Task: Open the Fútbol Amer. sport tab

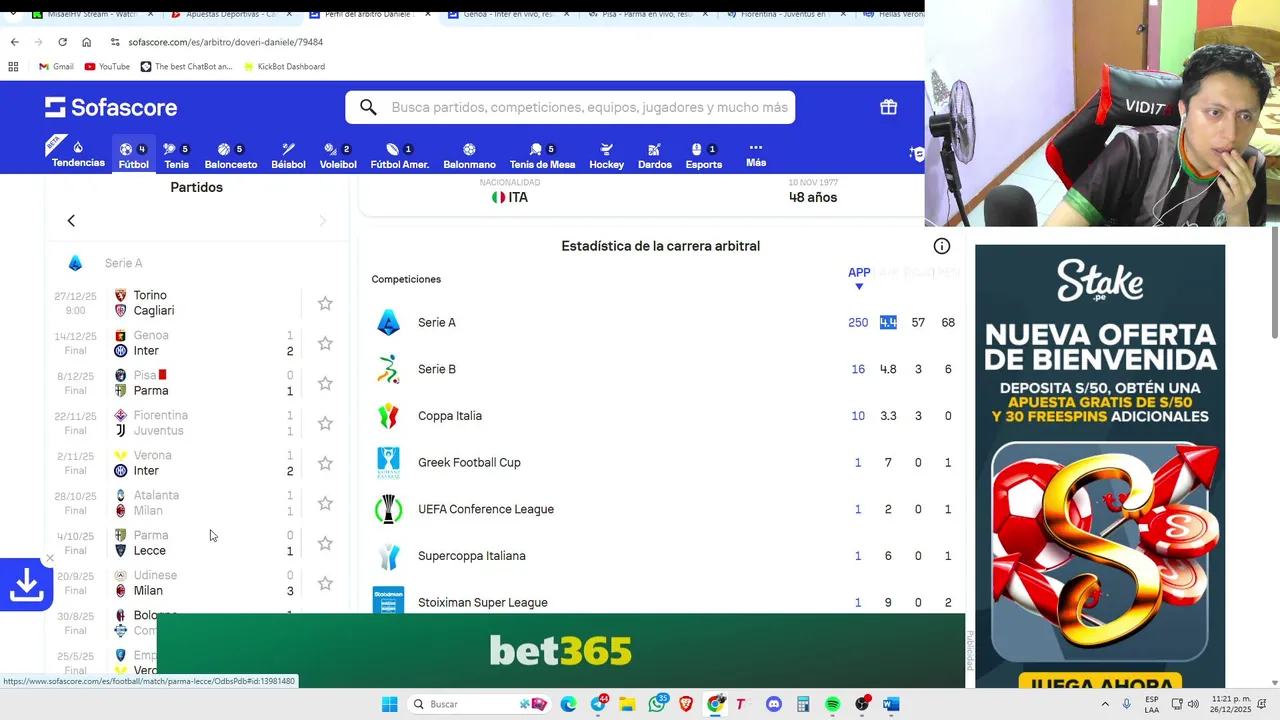Action: 399,156
